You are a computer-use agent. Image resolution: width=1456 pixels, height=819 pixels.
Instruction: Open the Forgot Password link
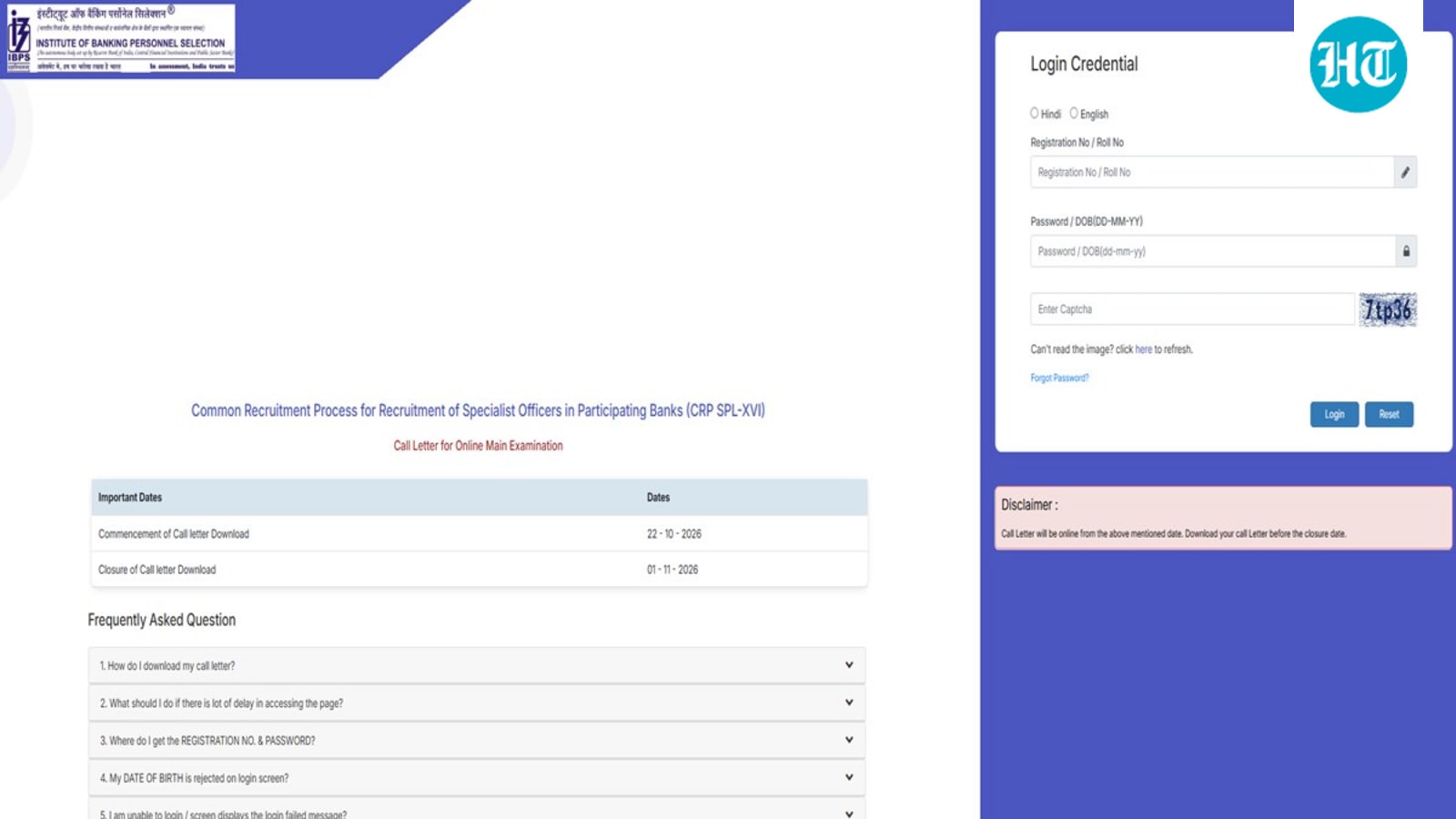coord(1059,378)
